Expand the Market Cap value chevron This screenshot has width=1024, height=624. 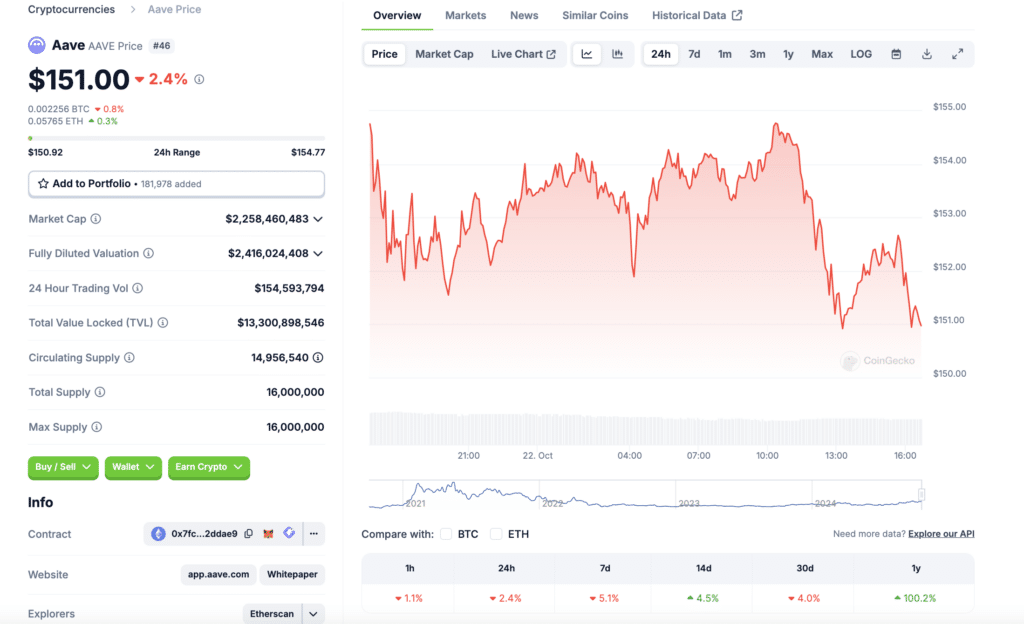point(318,219)
